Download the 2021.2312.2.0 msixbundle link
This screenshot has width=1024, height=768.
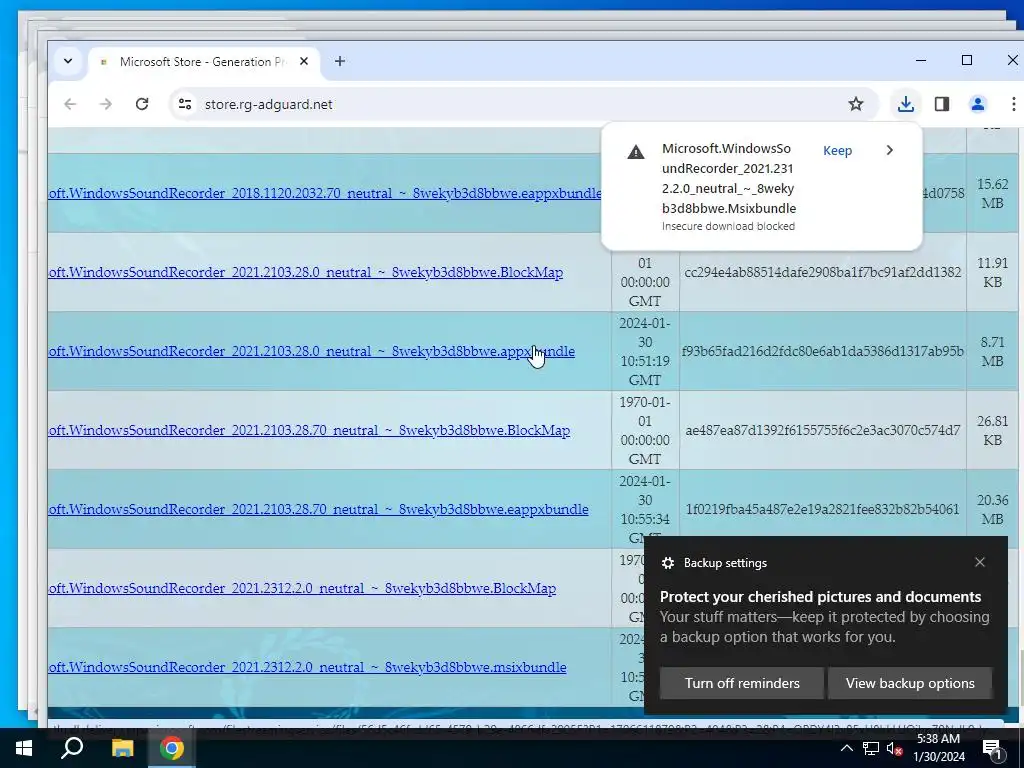[x=307, y=667]
